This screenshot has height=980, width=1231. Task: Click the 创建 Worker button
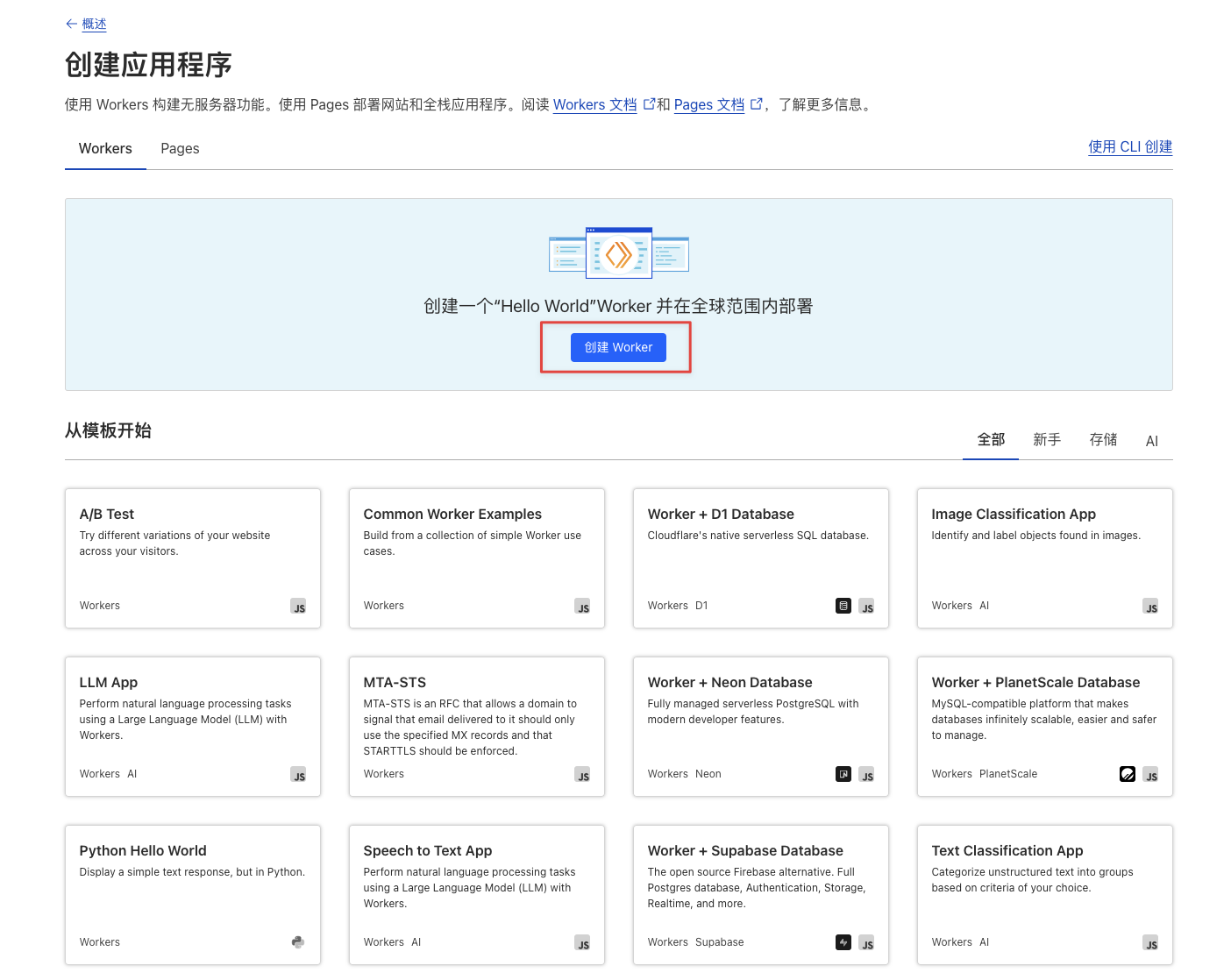coord(618,347)
